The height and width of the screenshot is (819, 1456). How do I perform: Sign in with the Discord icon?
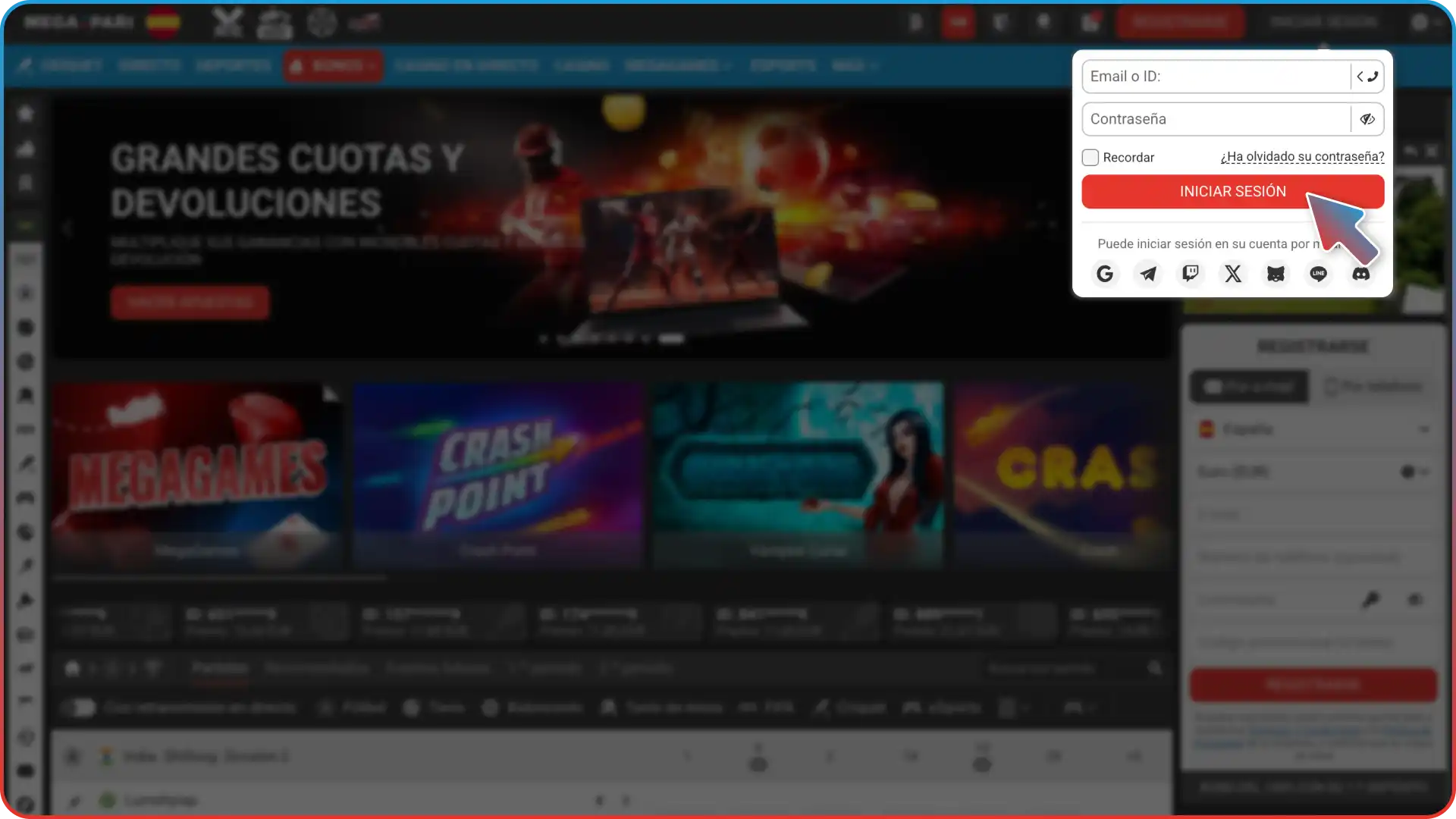click(x=1361, y=274)
